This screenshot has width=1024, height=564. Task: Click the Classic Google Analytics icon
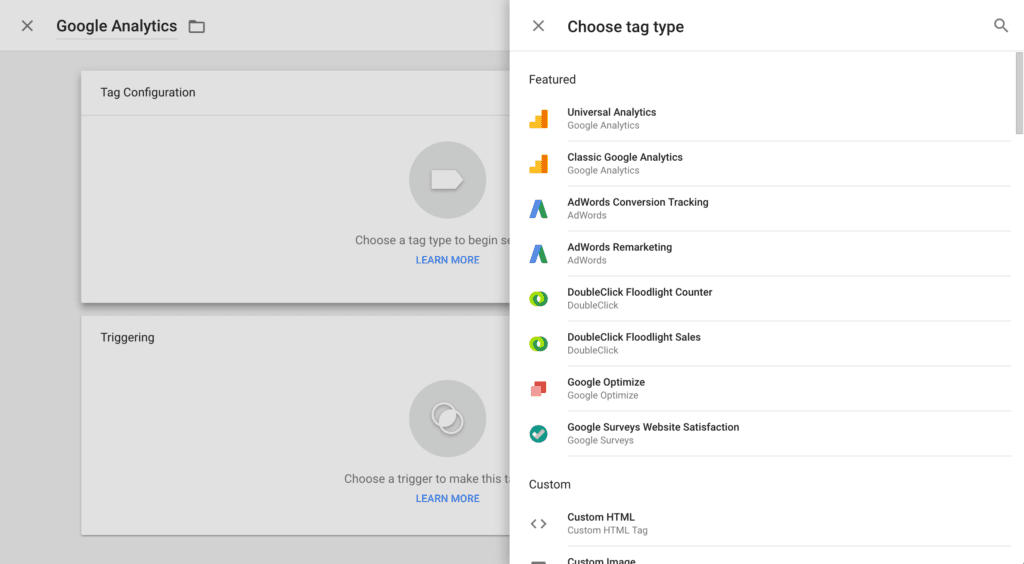pos(539,164)
